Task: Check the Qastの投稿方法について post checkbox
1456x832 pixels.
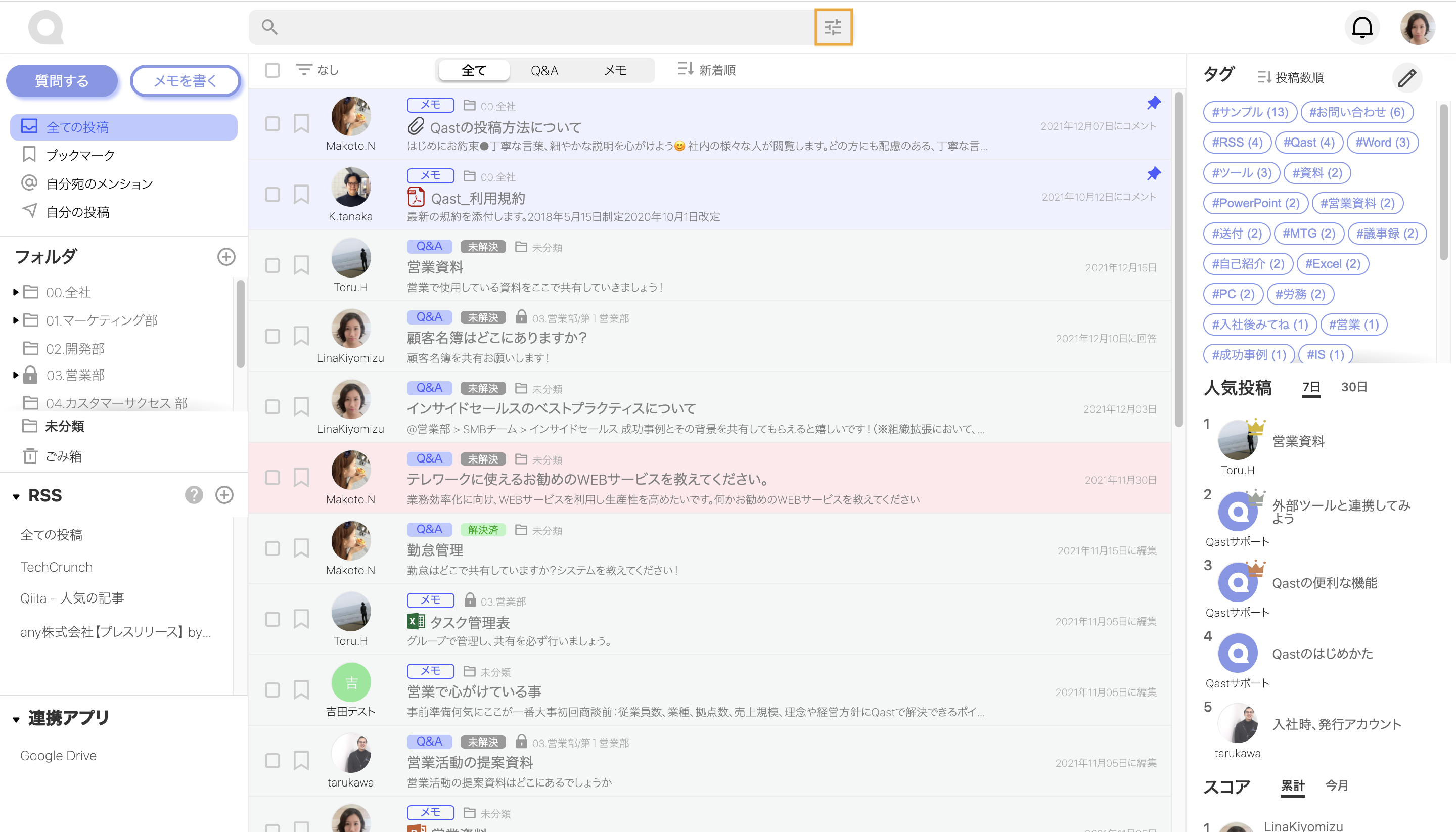Action: coord(272,123)
